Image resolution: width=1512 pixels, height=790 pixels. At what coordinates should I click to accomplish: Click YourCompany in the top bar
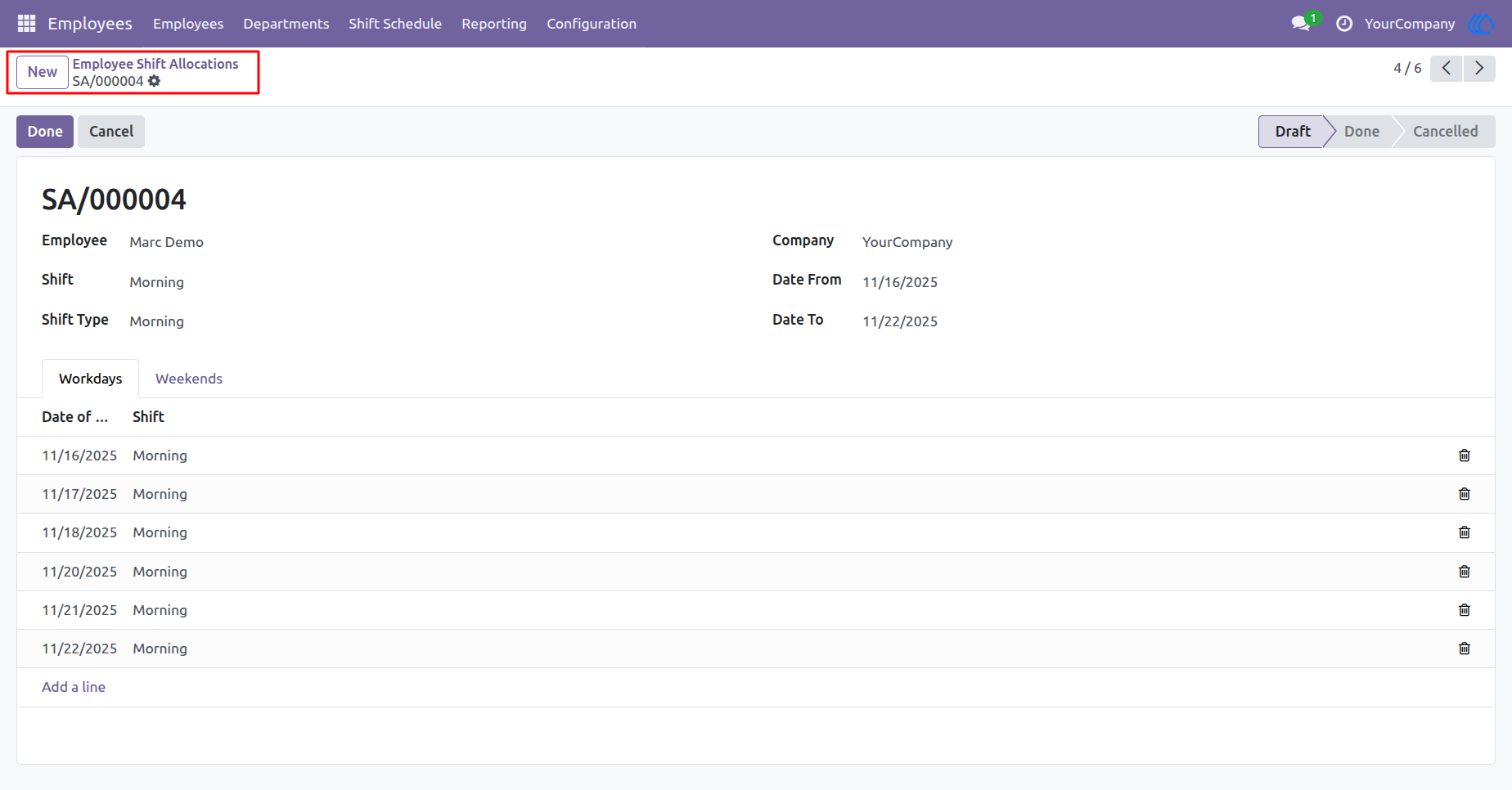tap(1410, 24)
